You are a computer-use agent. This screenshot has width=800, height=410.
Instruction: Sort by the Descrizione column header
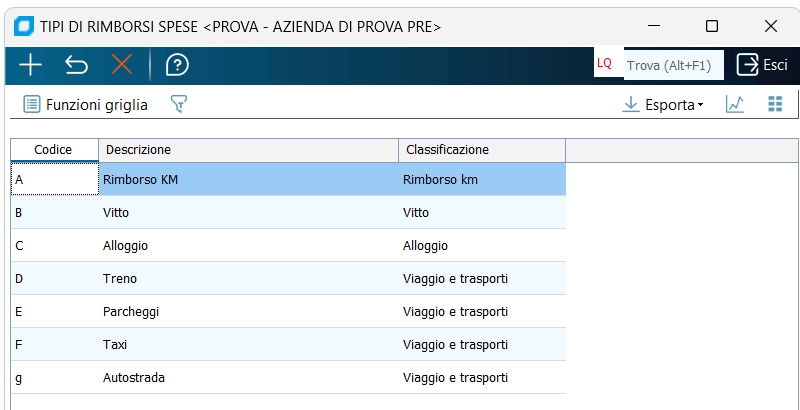tap(248, 150)
